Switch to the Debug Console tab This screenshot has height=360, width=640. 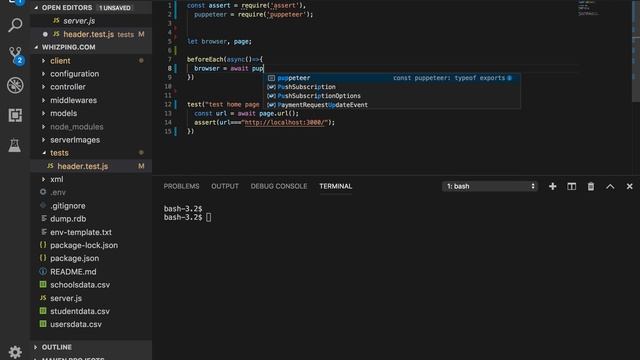pos(279,186)
